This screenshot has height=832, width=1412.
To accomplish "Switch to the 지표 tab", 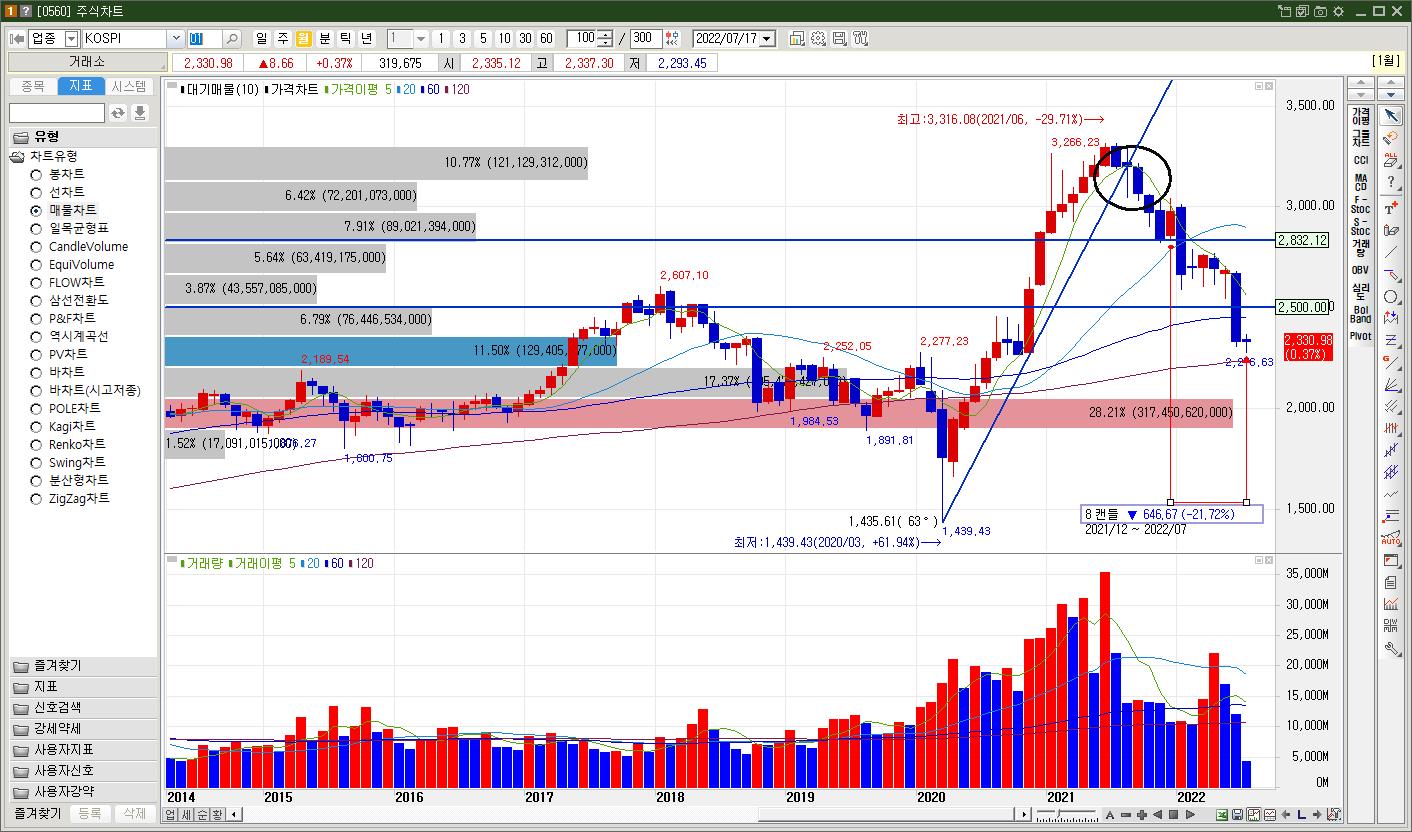I will pyautogui.click(x=81, y=86).
